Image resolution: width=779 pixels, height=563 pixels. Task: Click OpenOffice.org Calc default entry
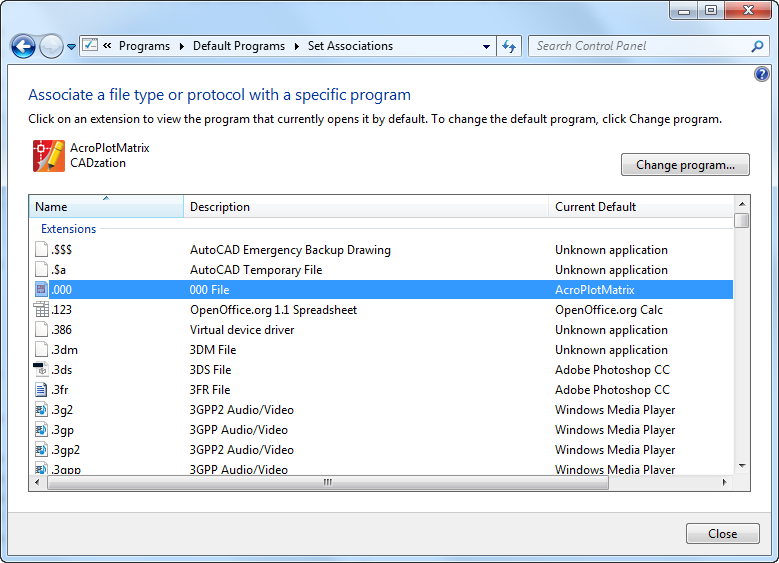(x=609, y=310)
